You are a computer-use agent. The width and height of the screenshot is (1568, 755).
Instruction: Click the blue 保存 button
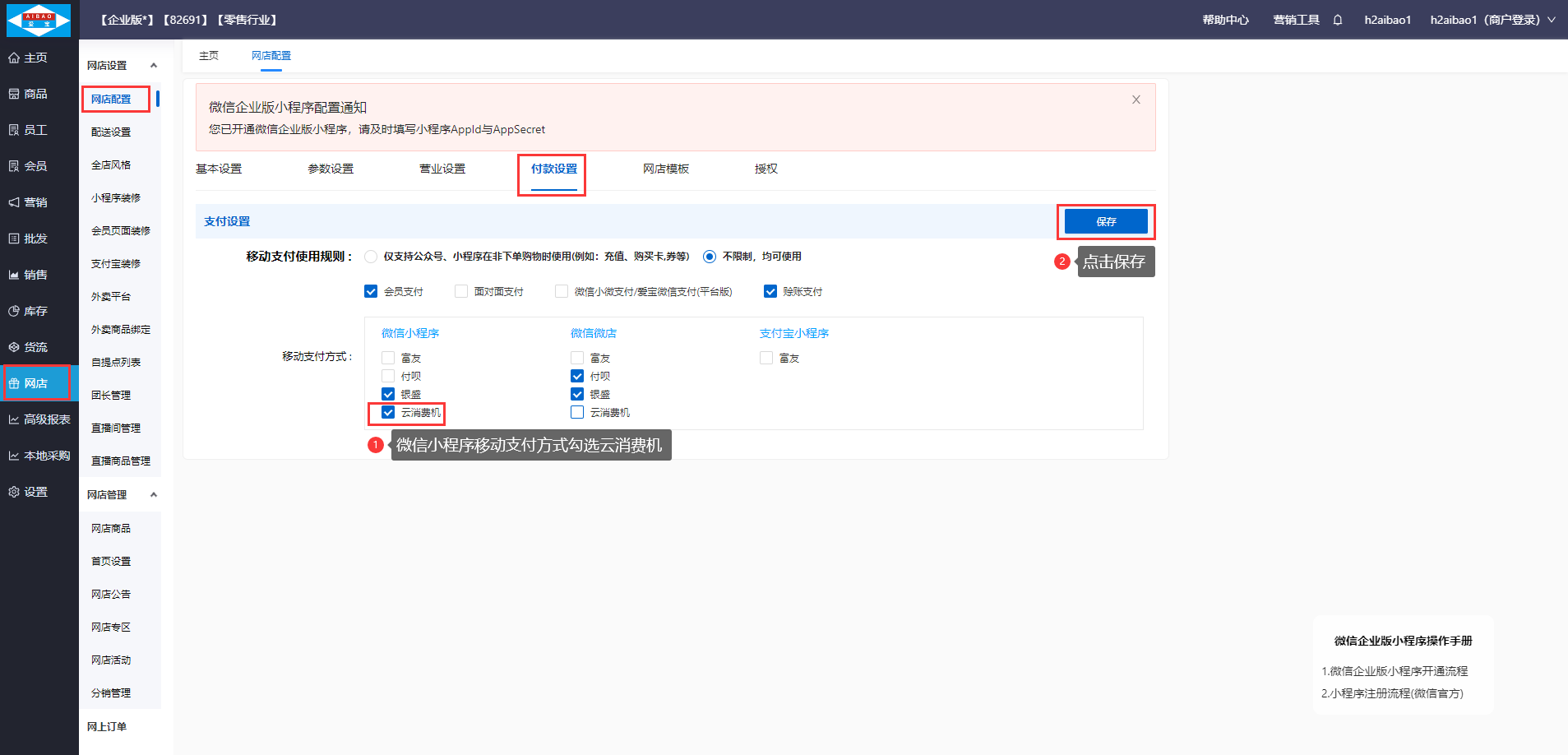pyautogui.click(x=1105, y=221)
